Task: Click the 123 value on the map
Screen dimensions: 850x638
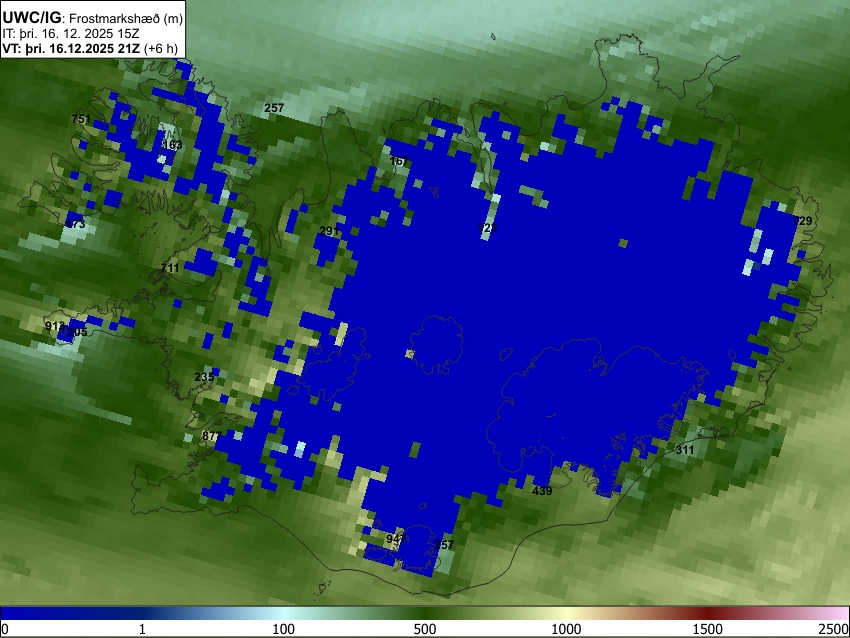Action: click(488, 228)
